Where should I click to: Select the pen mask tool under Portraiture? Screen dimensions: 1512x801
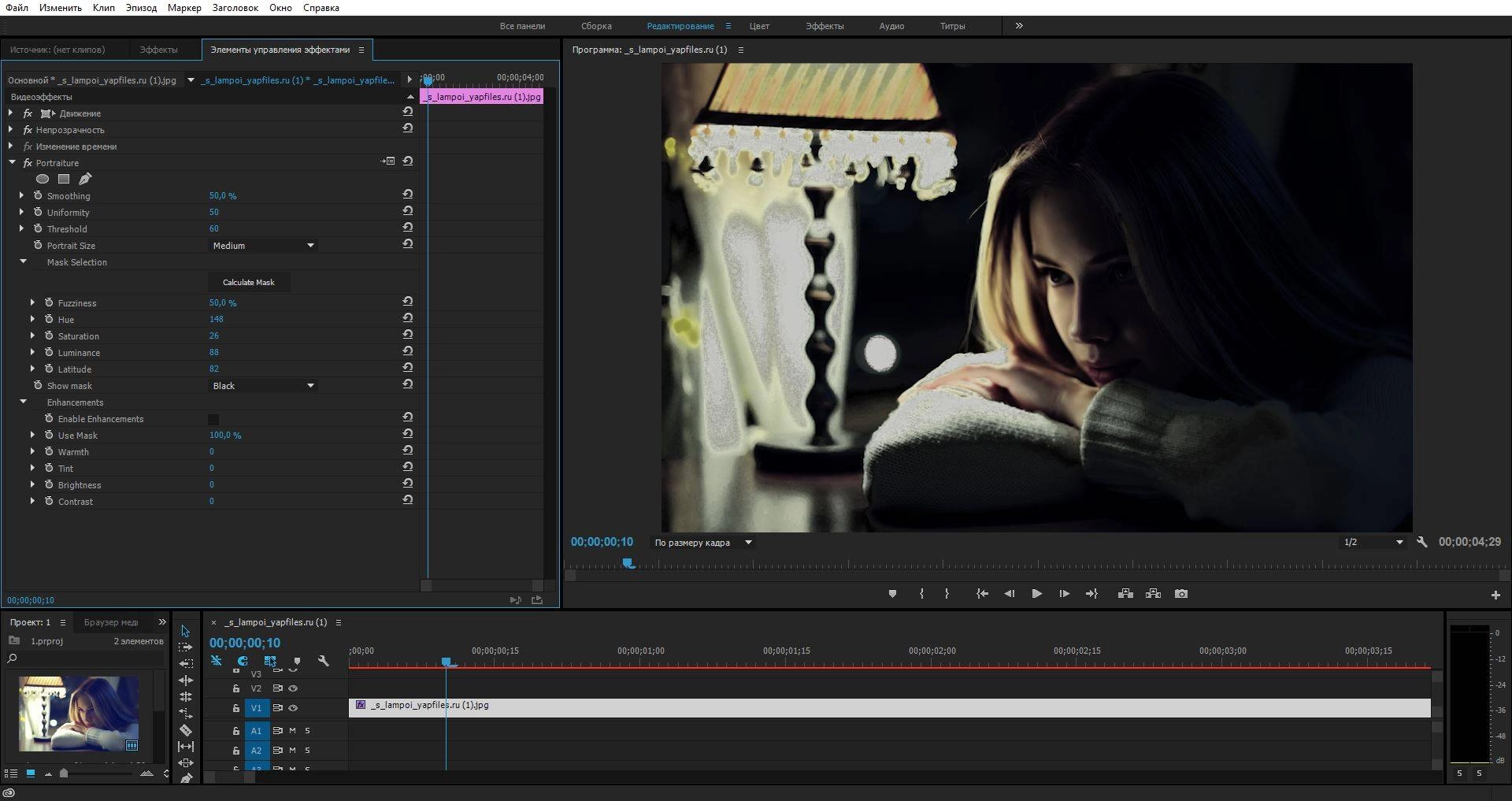[85, 179]
